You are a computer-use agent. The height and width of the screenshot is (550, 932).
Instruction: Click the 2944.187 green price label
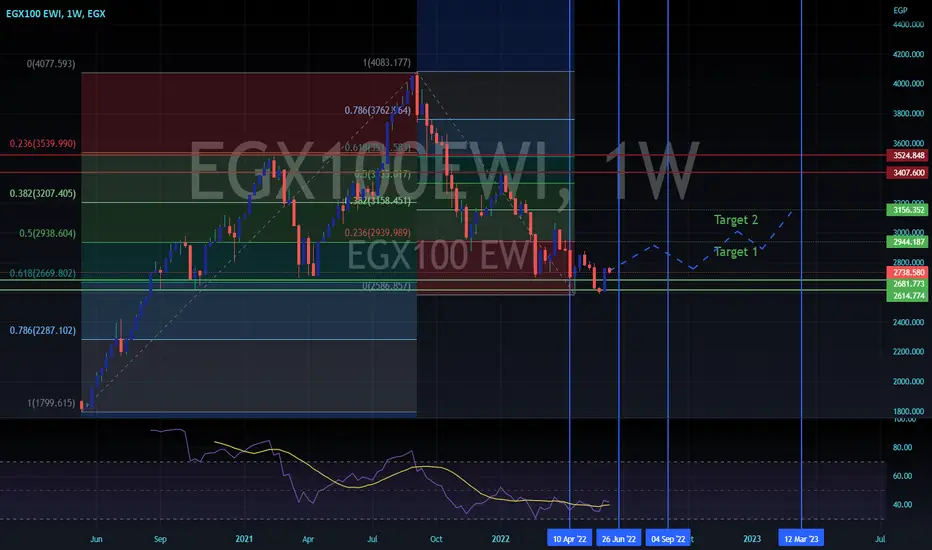click(x=908, y=242)
